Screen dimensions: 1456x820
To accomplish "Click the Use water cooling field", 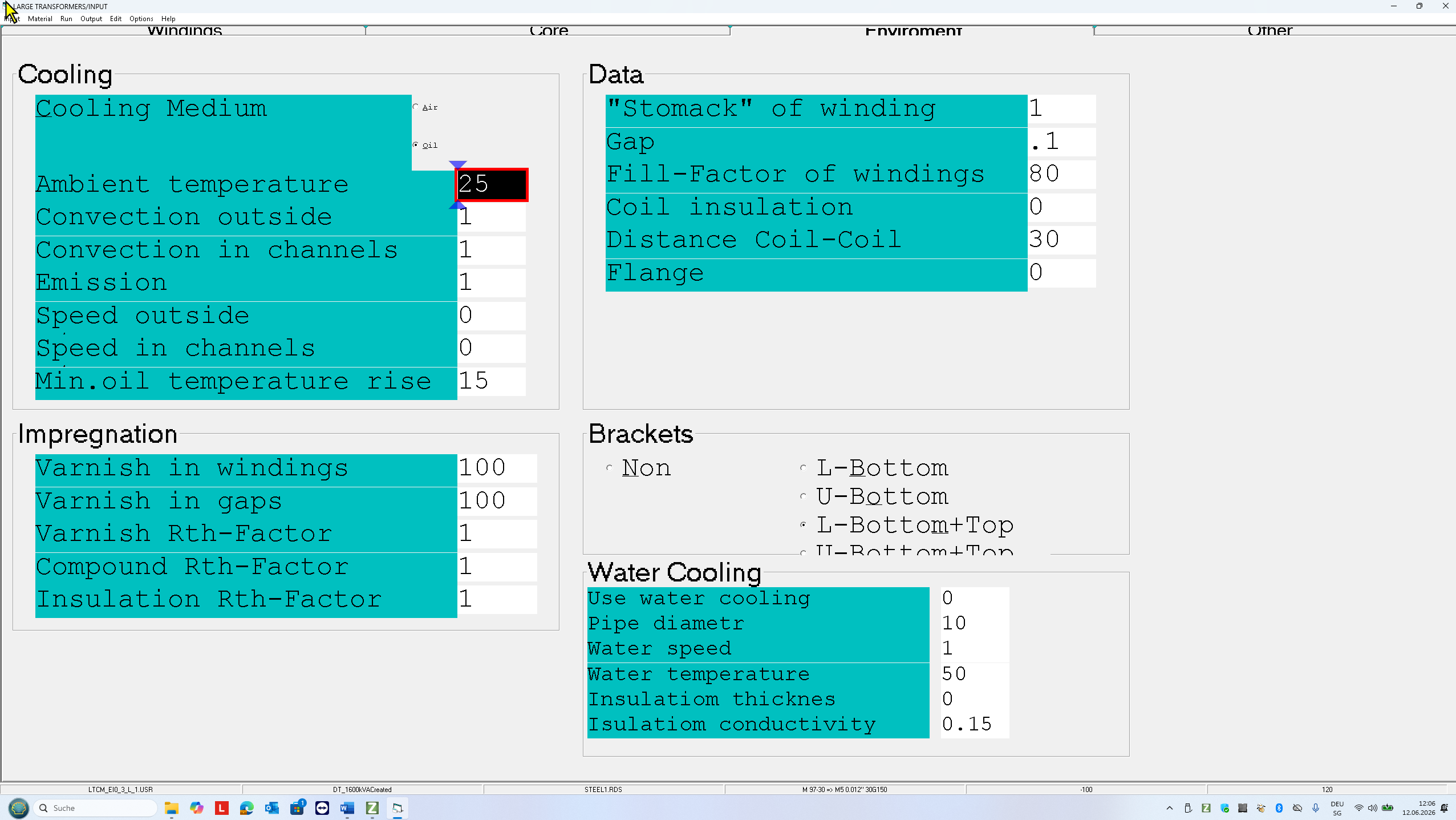I will pyautogui.click(x=975, y=599).
